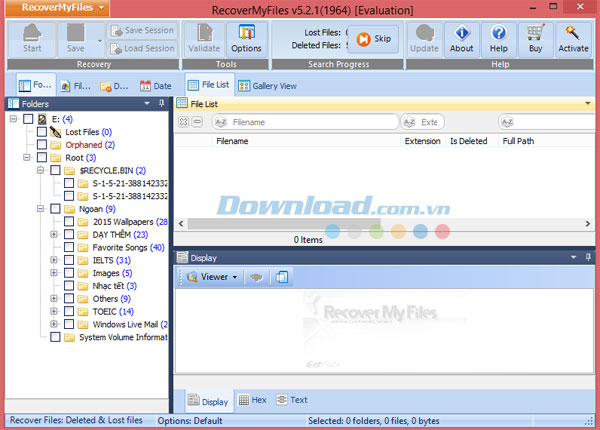Open the Help icon button
This screenshot has width=600, height=430.
pyautogui.click(x=499, y=39)
